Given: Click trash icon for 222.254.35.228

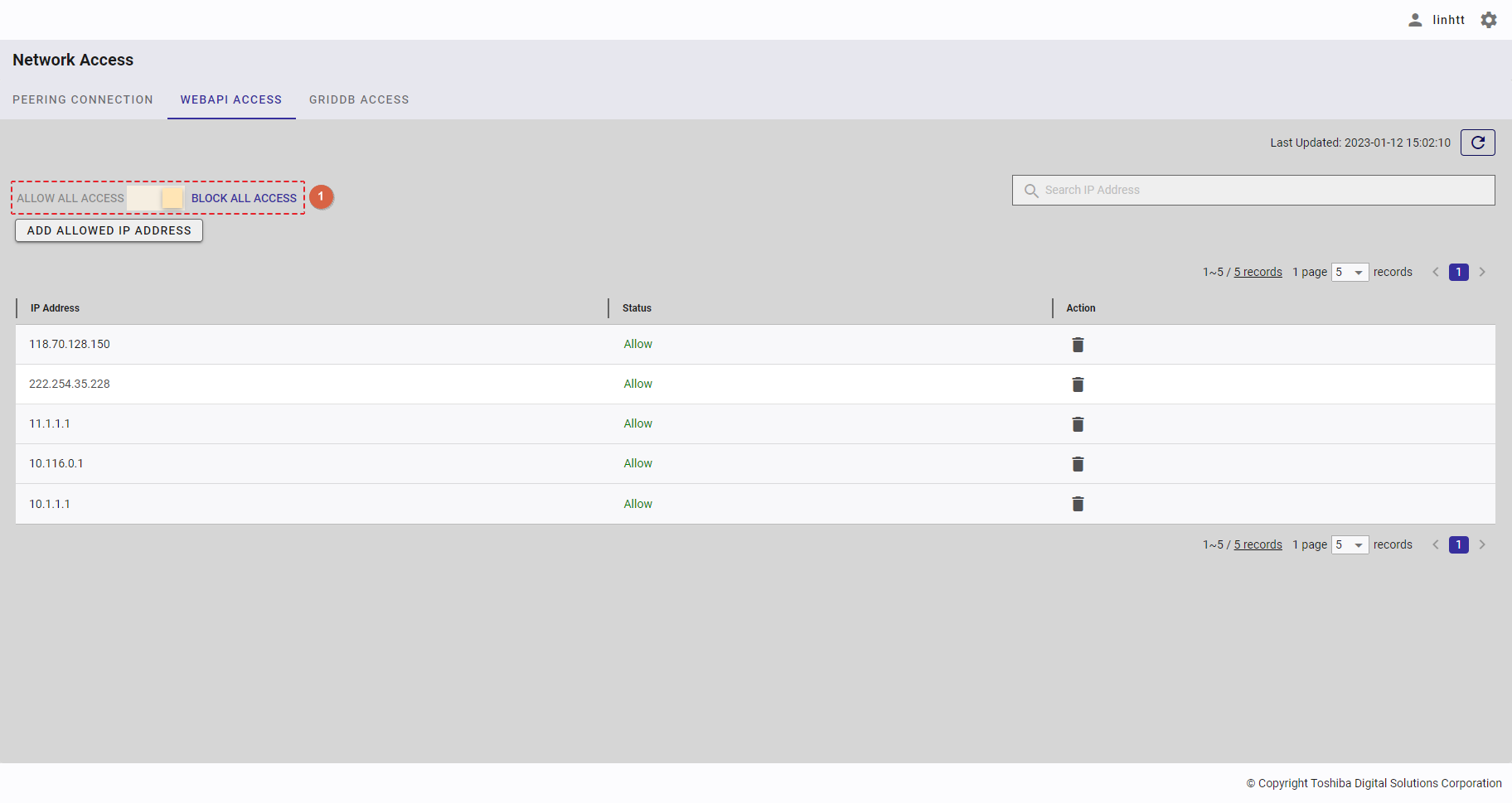Looking at the screenshot, I should pos(1078,385).
